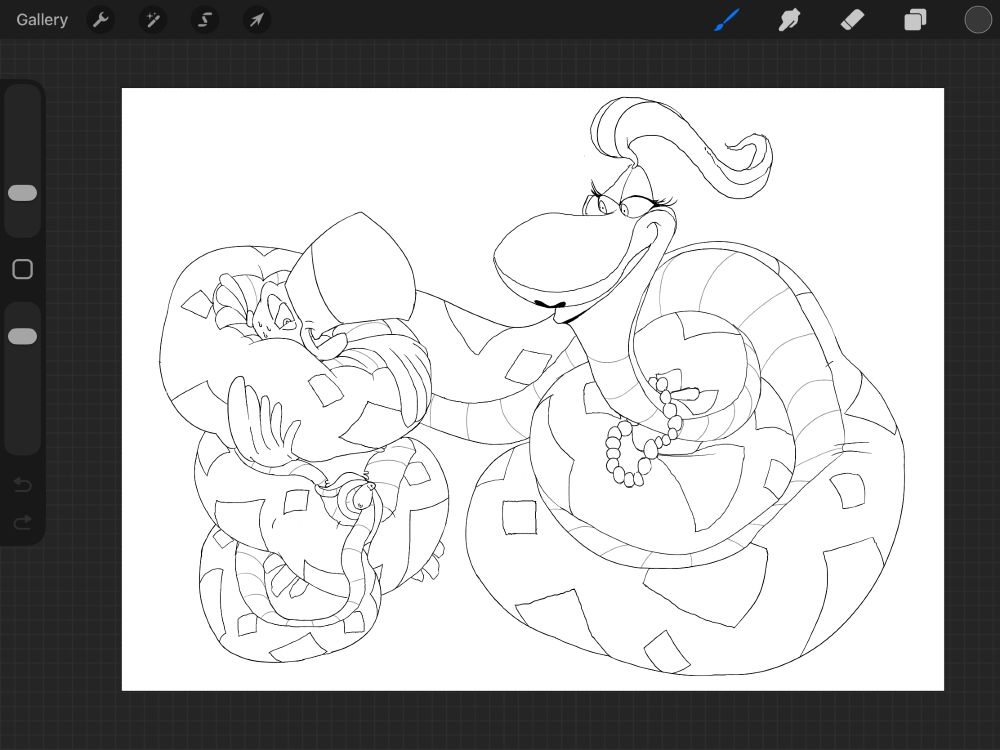
Task: Open the Adjustments magic wand menu
Action: pos(153,20)
